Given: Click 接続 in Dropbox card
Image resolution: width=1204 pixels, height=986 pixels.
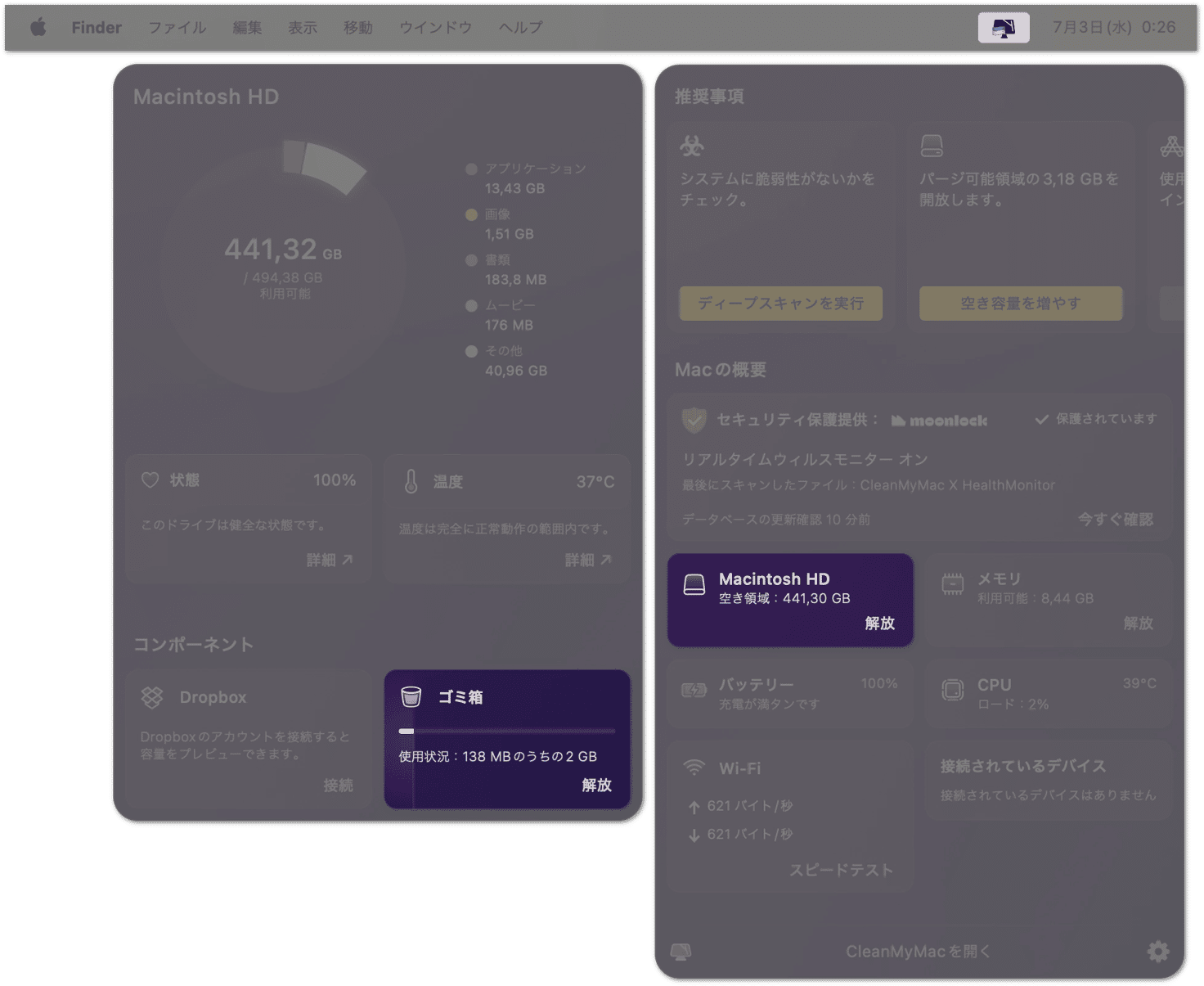Looking at the screenshot, I should click(x=338, y=786).
